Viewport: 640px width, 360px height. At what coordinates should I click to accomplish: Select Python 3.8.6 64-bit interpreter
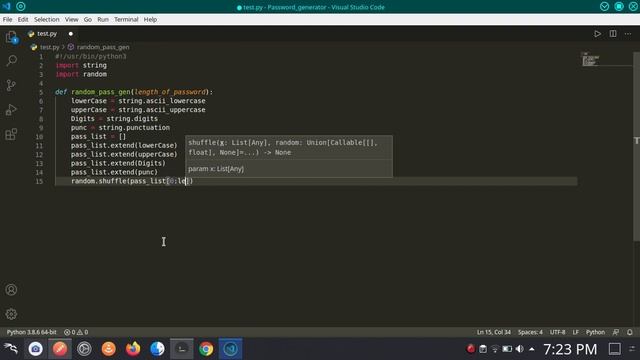(32, 332)
